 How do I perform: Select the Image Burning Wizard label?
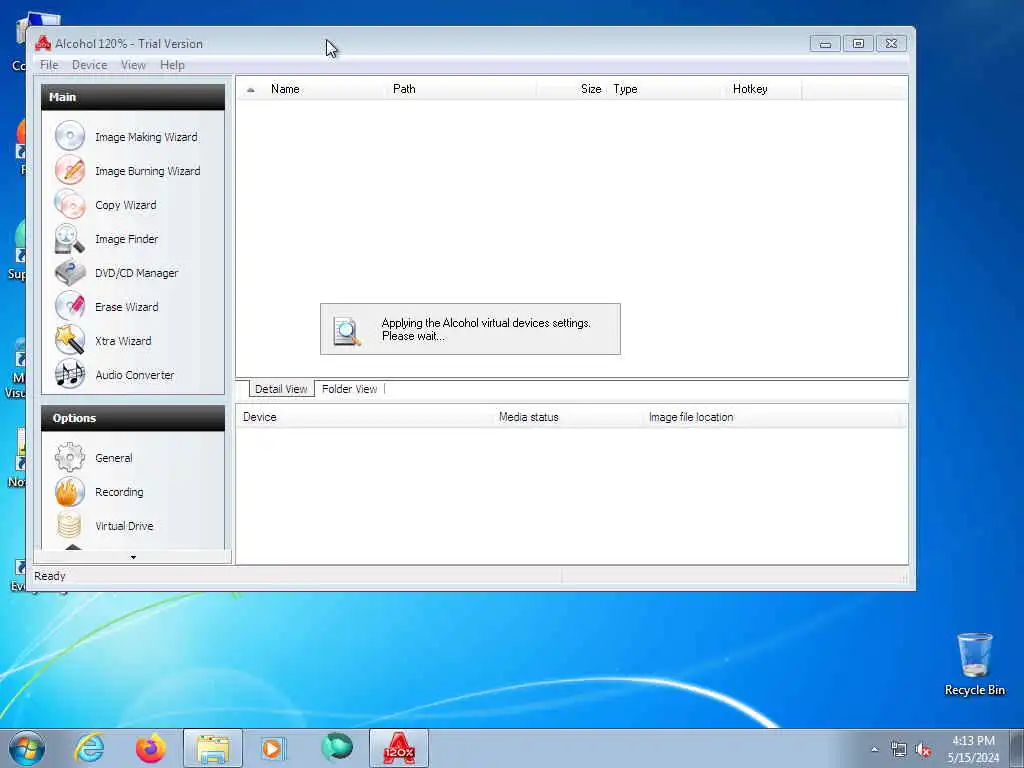tap(148, 171)
